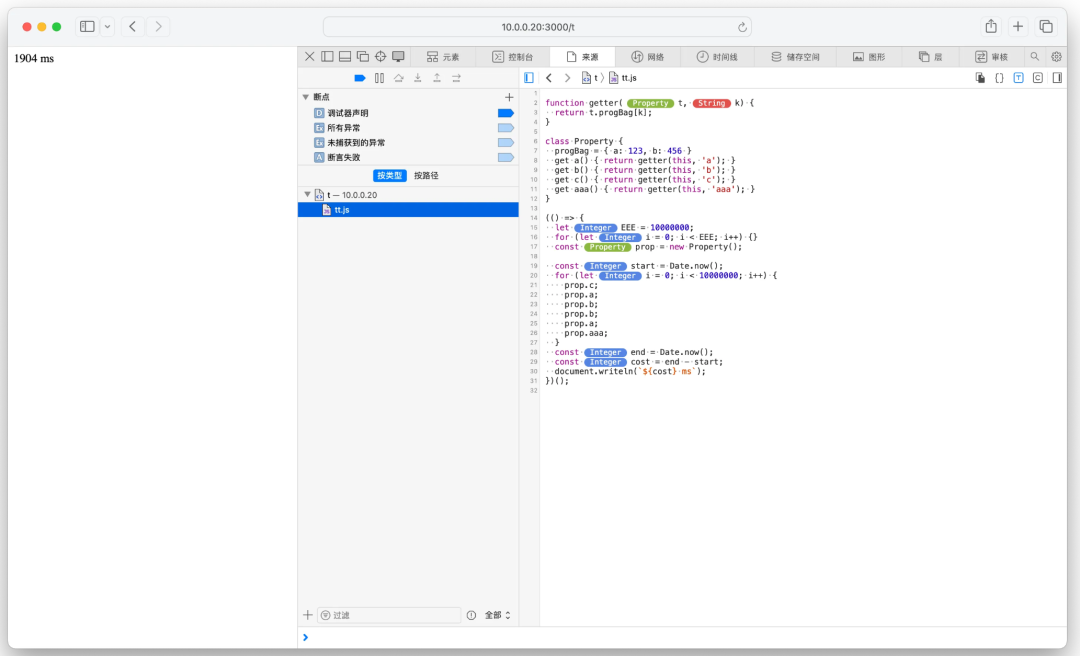Viewport: 1080px width, 656px height.
Task: Toggle the 所有异常 breakpoint marker
Action: click(505, 128)
